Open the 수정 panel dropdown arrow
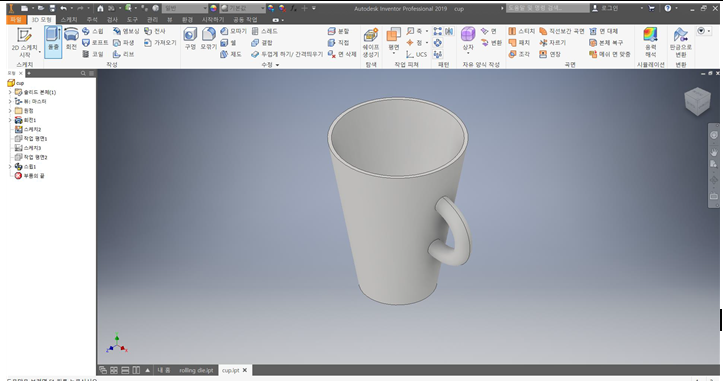723x381 pixels. [x=278, y=65]
